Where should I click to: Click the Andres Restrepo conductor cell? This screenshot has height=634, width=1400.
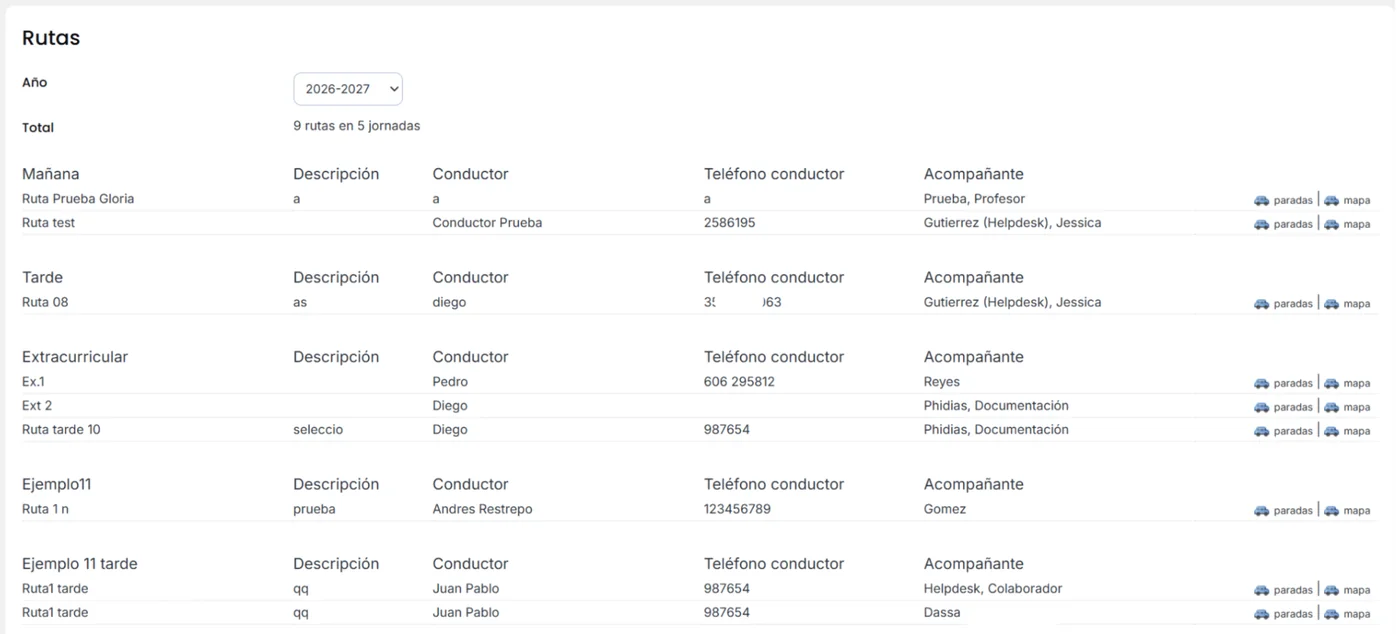(482, 509)
